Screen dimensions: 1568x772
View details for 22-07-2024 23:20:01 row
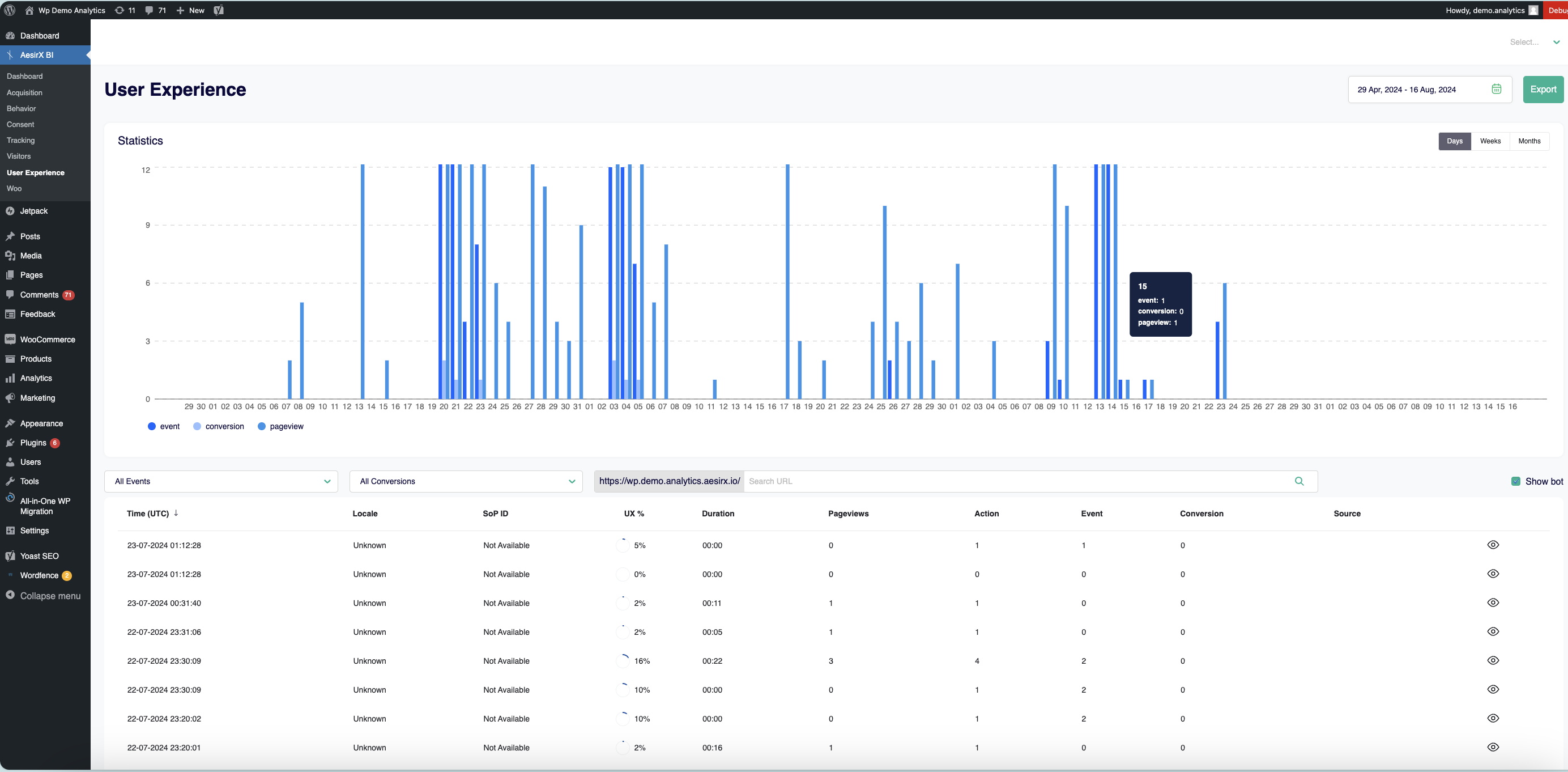pos(1493,747)
